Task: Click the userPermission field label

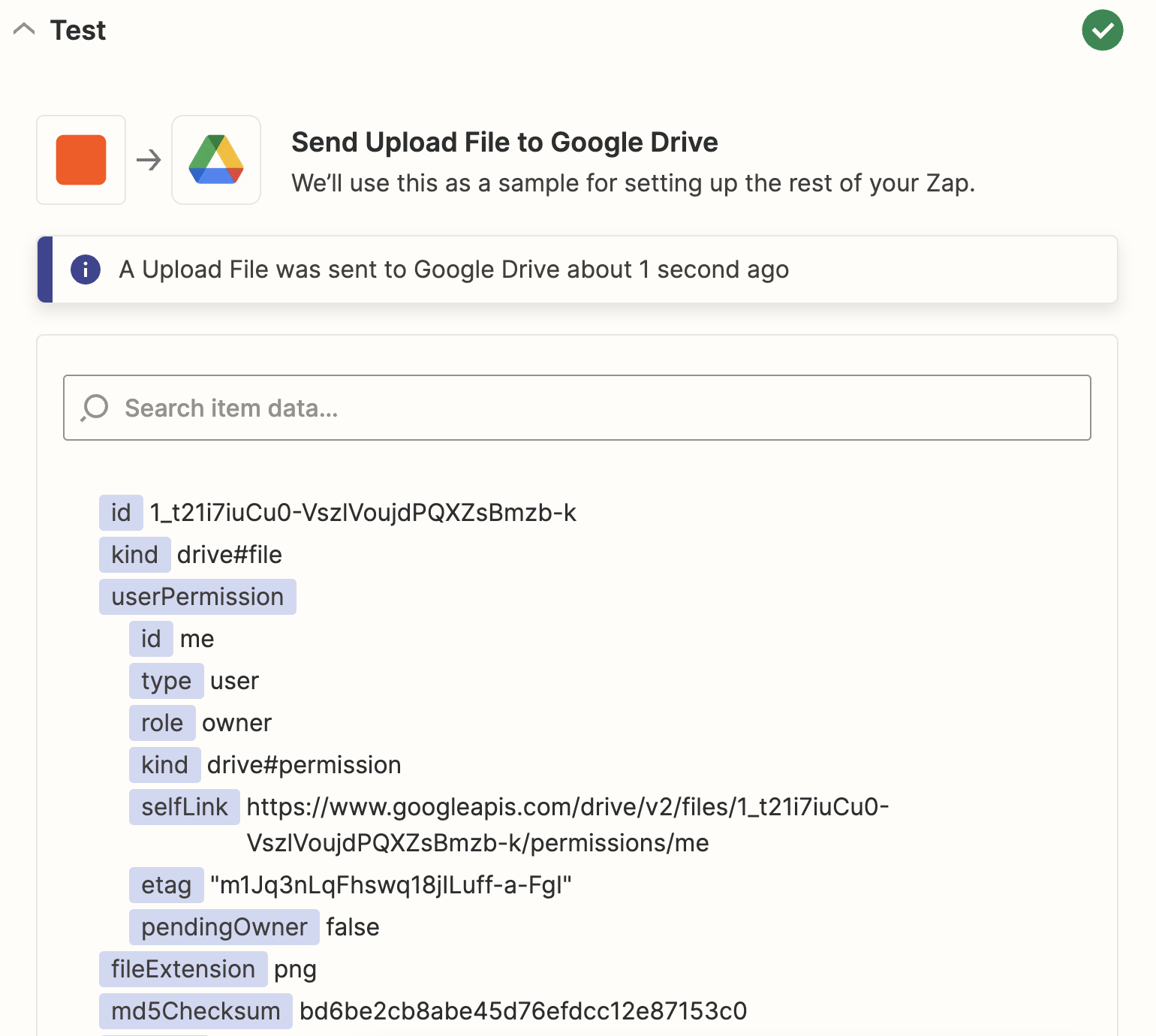Action: 197,597
